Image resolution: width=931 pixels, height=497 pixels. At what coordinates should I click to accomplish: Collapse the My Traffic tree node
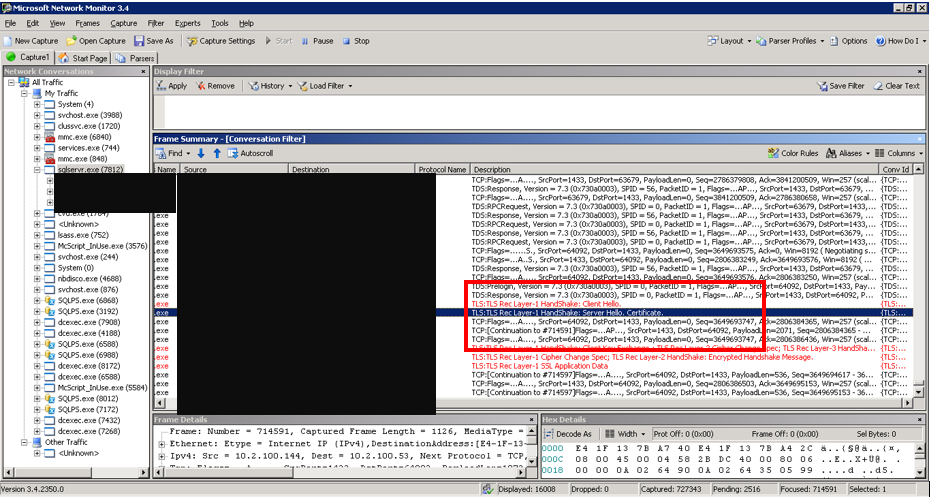tap(24, 93)
